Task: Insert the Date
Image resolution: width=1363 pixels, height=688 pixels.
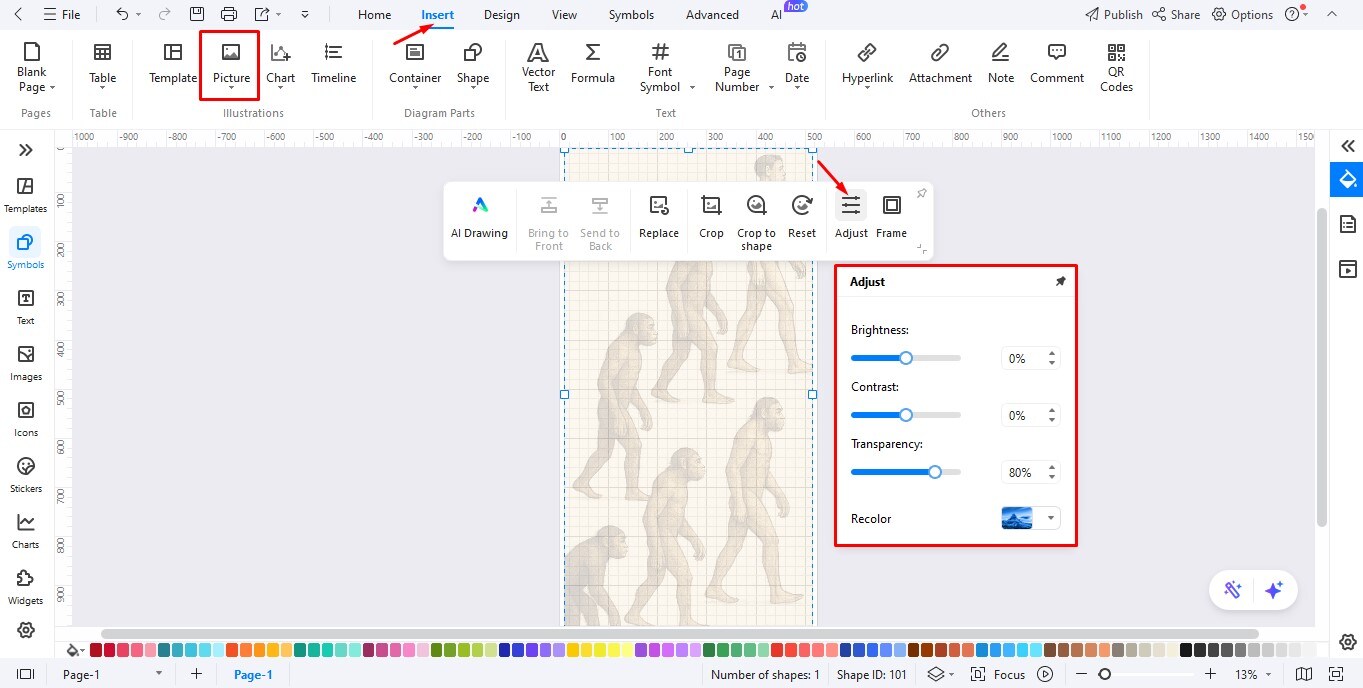Action: click(x=797, y=65)
